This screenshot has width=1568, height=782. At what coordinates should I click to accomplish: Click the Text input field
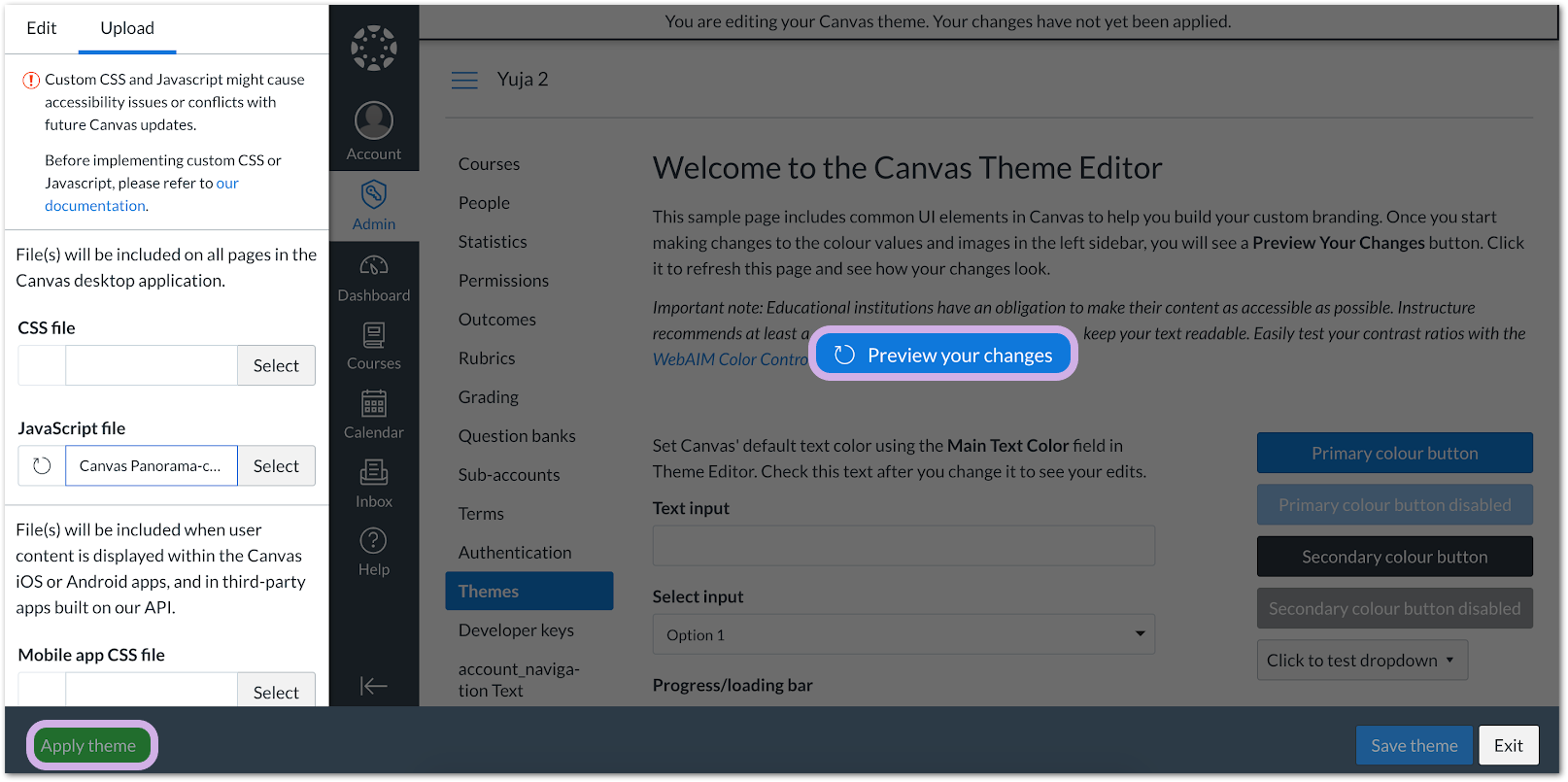coord(903,546)
